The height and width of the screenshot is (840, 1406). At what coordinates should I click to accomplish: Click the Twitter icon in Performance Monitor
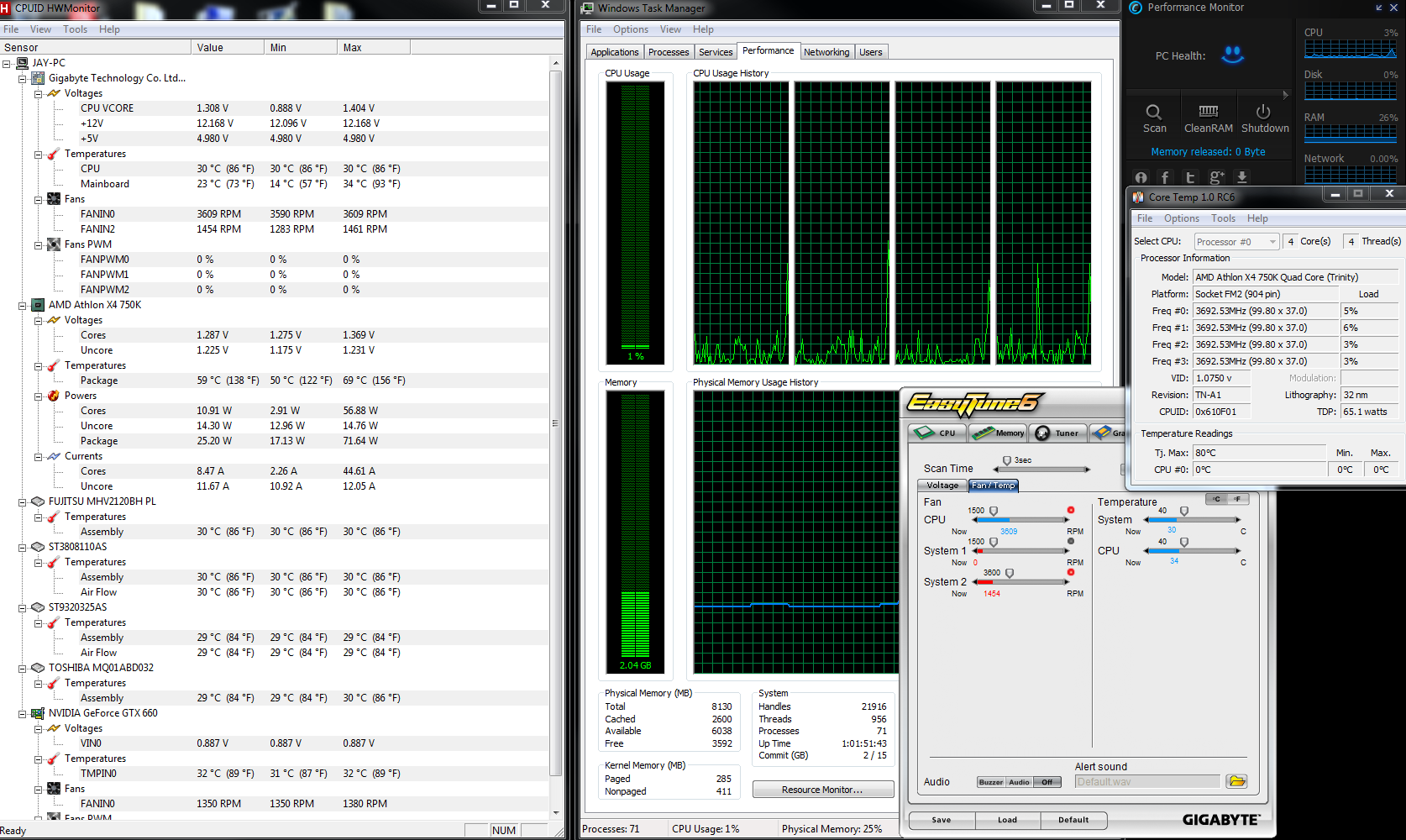1190,177
